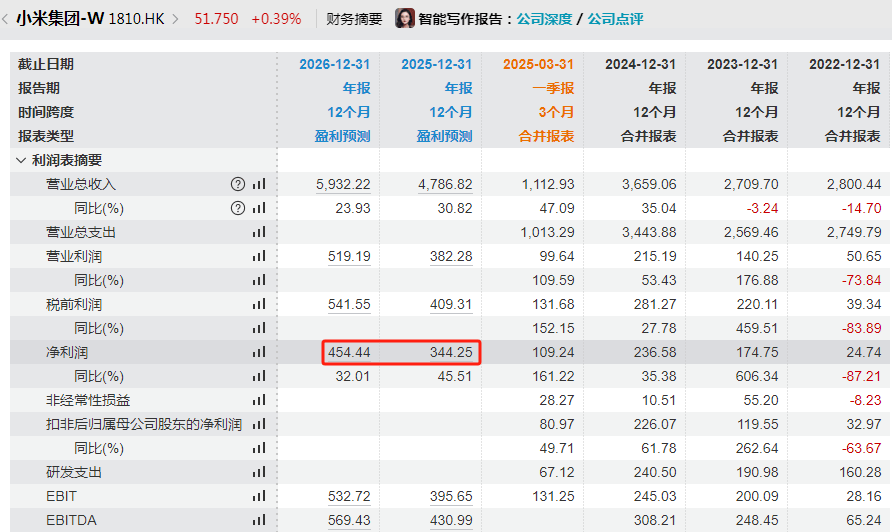Viewport: 892px width, 532px height.
Task: Click 2026 forecast EBIT 532.72
Action: [349, 496]
